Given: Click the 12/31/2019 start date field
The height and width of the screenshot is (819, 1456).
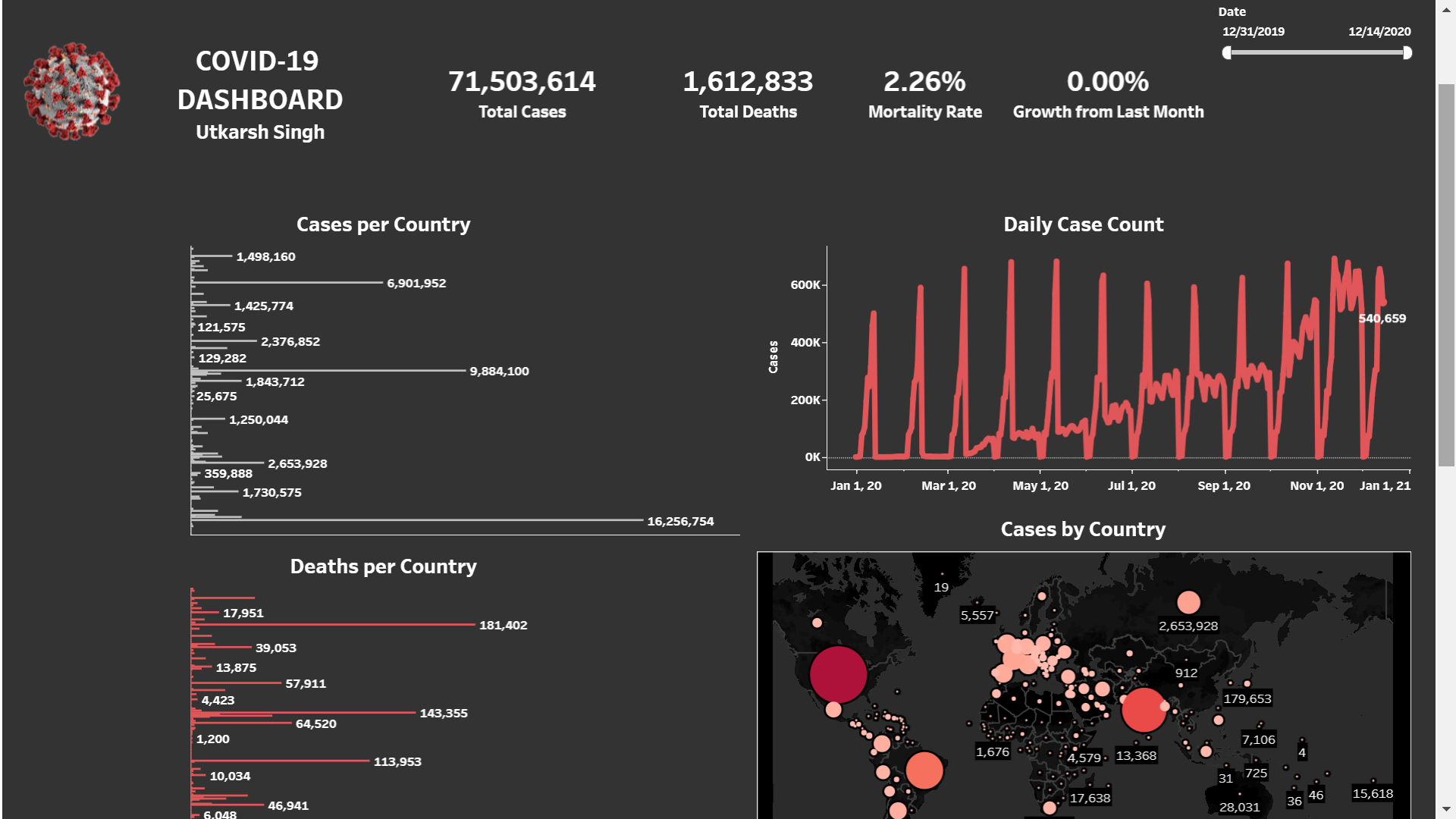Looking at the screenshot, I should coord(1253,32).
